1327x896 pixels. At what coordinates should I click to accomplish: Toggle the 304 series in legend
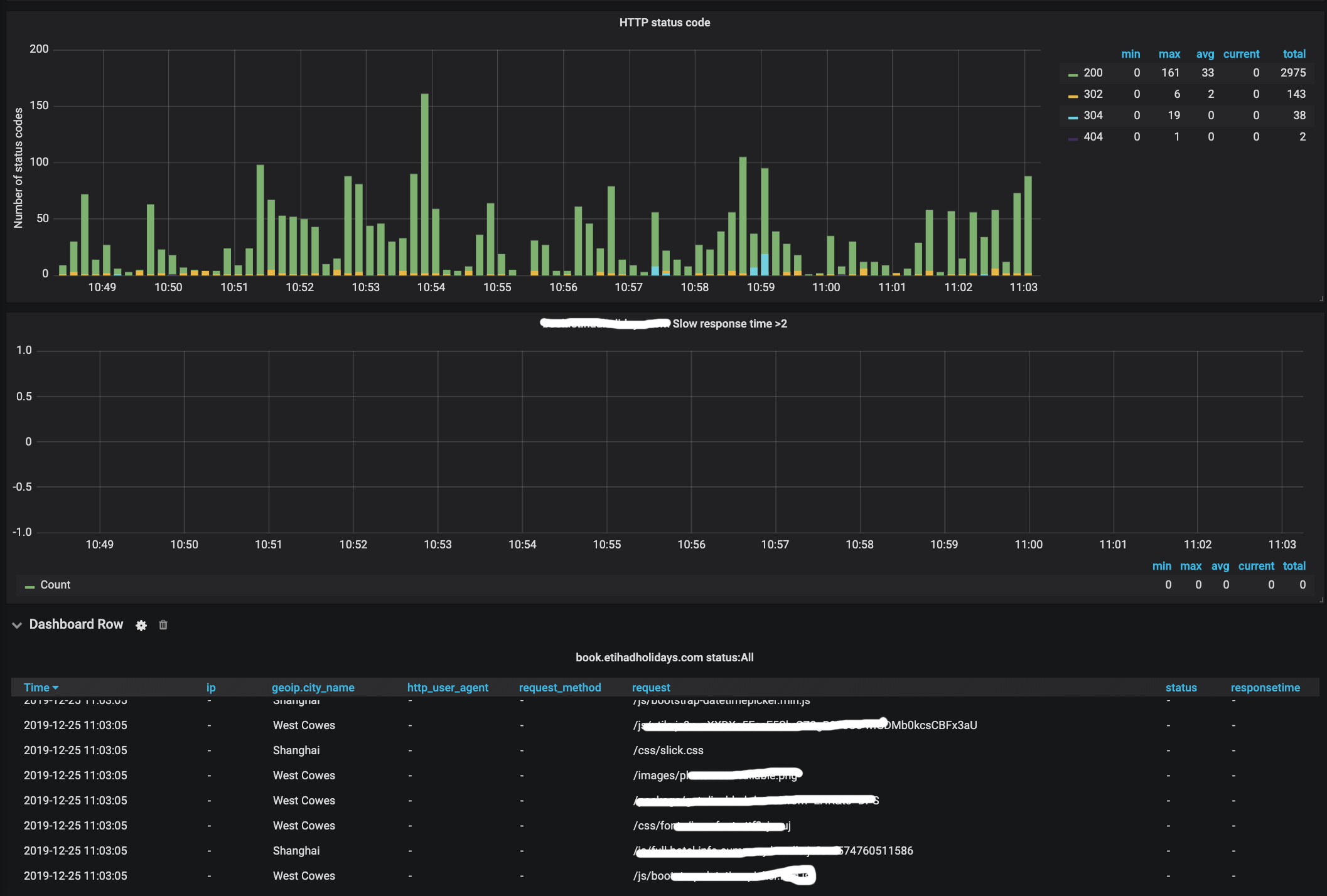1092,115
